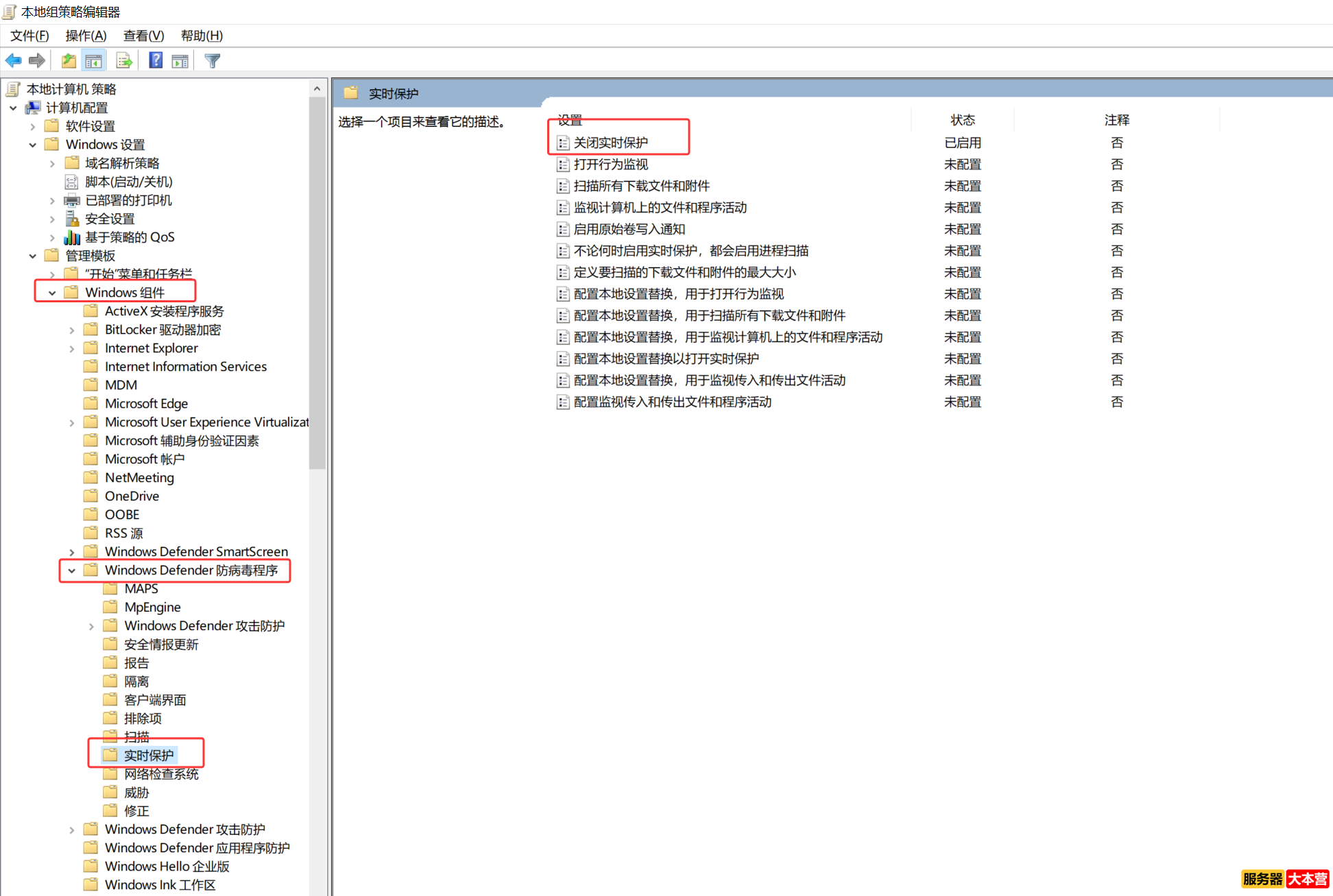The image size is (1333, 896).
Task: Click the OneDrive folder icon
Action: (x=91, y=496)
